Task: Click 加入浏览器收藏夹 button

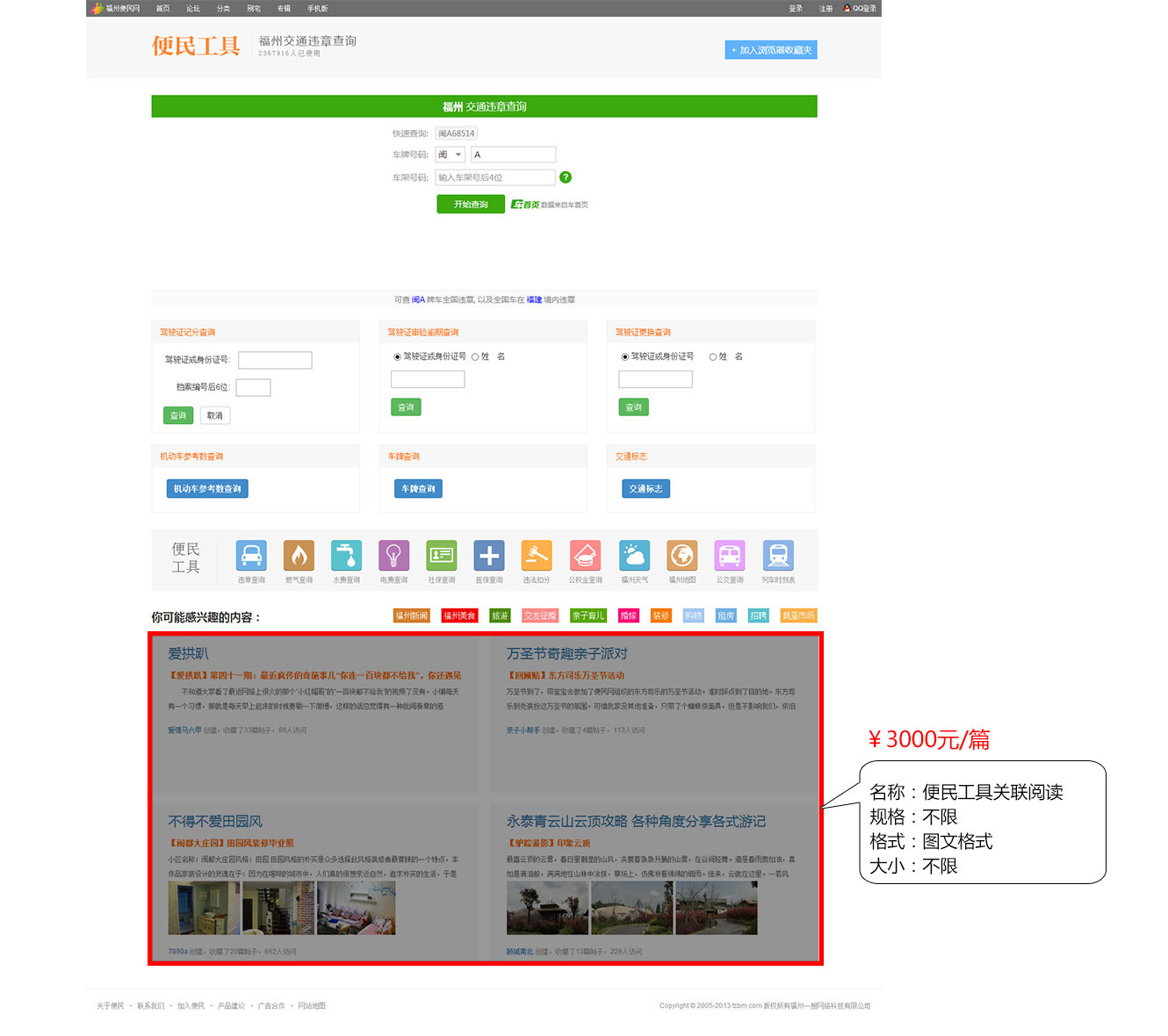Action: click(771, 50)
